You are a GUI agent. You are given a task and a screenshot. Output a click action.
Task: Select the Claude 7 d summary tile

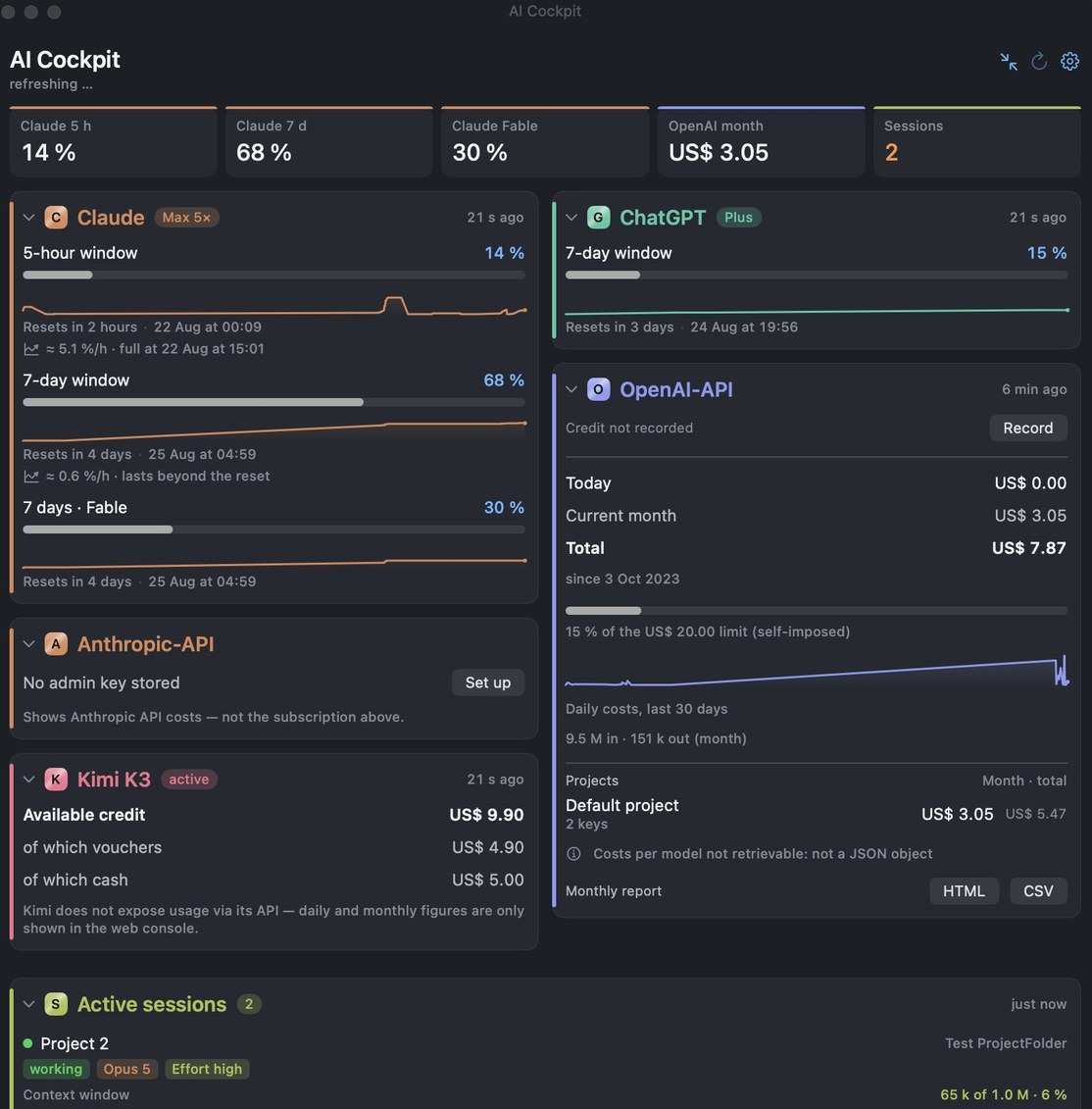click(x=328, y=141)
